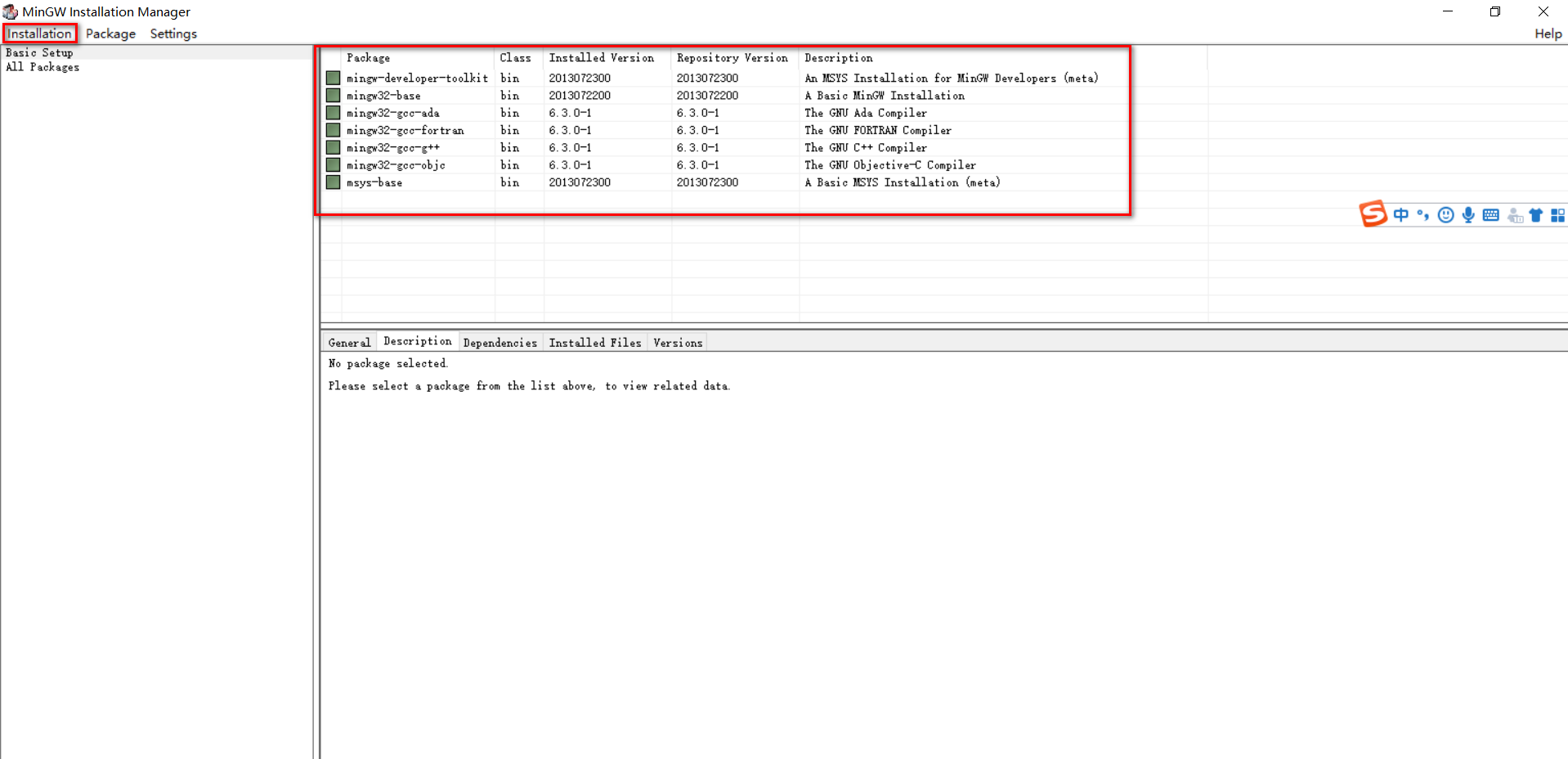Image resolution: width=1568 pixels, height=759 pixels.
Task: Select the mingw32-gcc-objc package name
Action: pos(396,164)
